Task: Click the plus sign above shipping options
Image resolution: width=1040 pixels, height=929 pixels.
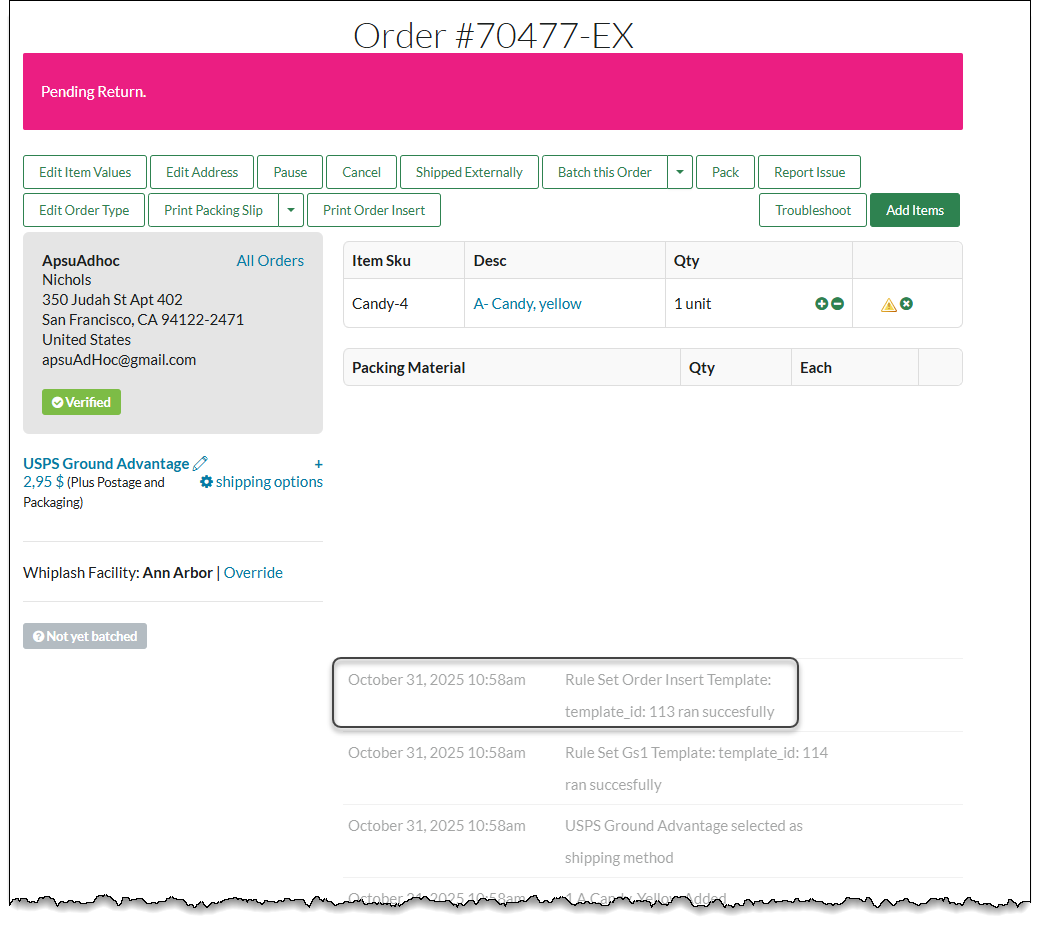Action: (x=318, y=464)
